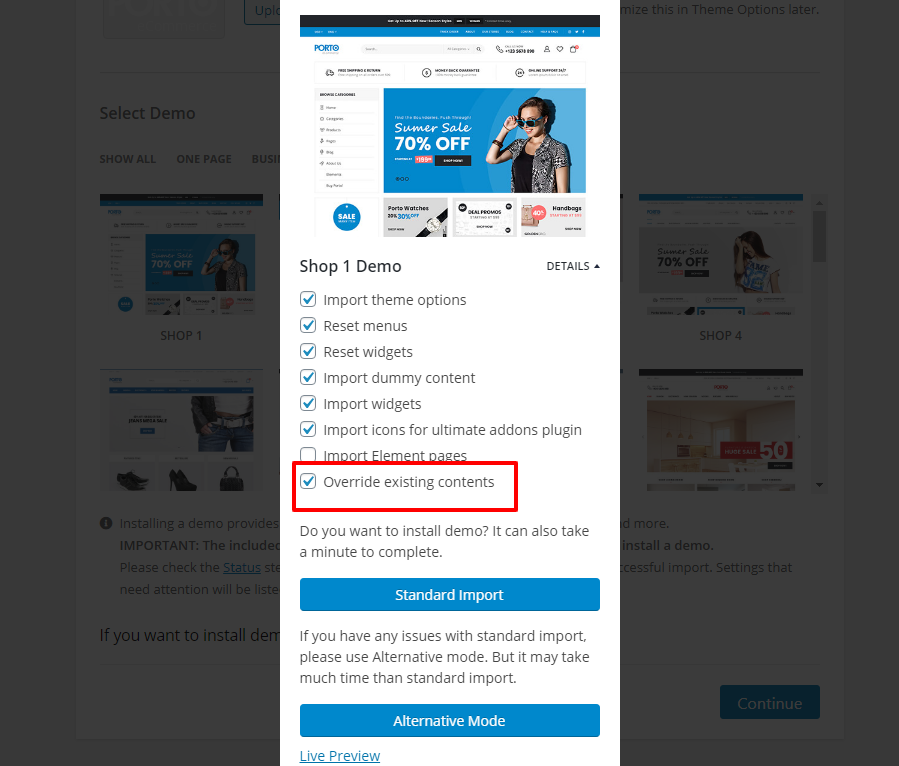The height and width of the screenshot is (766, 899).
Task: Choose the SHOP 1 demo thumbnail
Action: pyautogui.click(x=181, y=255)
